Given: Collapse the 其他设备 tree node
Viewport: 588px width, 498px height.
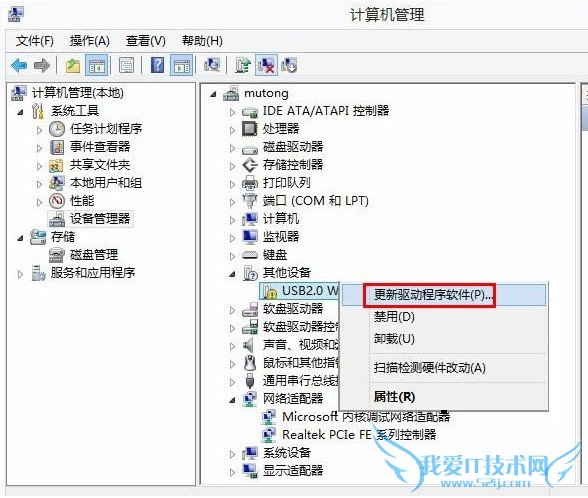Looking at the screenshot, I should pyautogui.click(x=232, y=274).
